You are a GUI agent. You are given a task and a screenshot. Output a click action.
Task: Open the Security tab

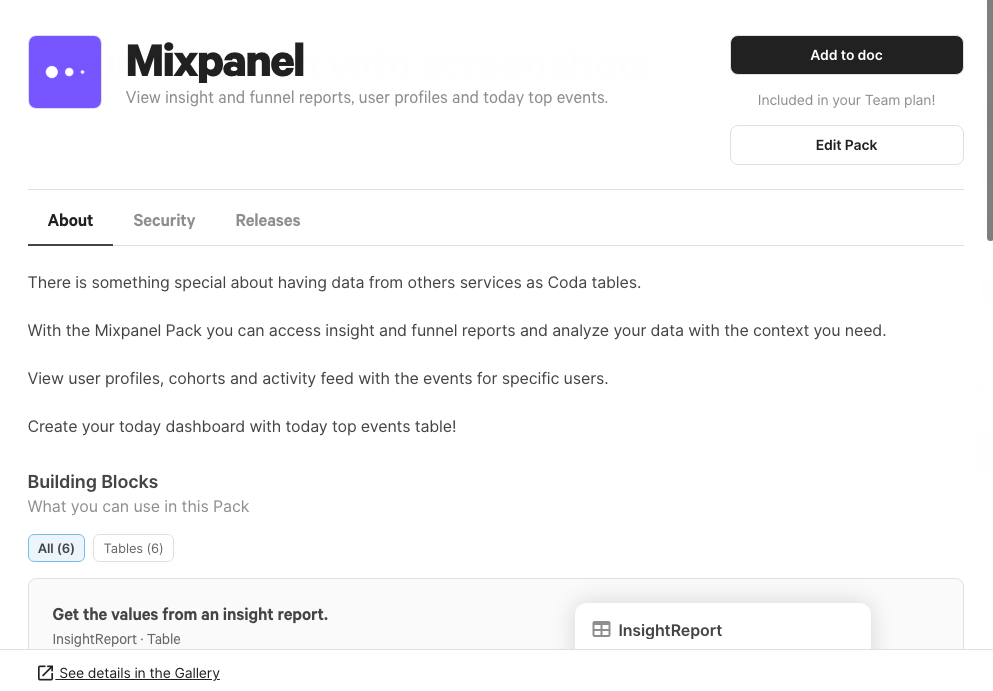pyautogui.click(x=164, y=220)
